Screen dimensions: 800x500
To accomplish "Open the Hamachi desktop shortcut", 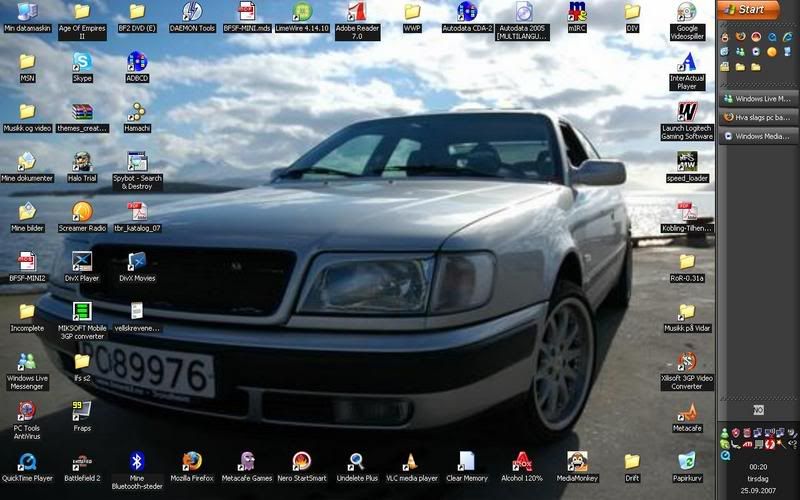I will coord(137,111).
